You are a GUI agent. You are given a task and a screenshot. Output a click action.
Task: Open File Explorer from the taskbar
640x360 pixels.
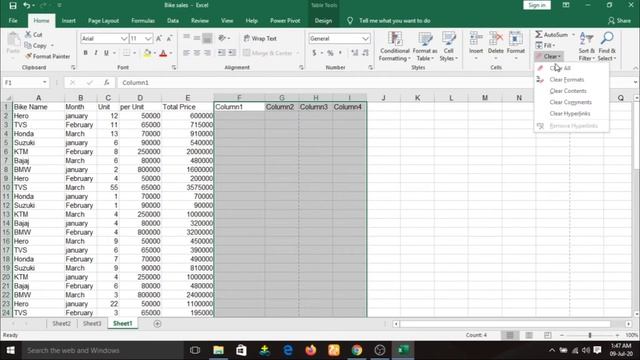point(218,350)
